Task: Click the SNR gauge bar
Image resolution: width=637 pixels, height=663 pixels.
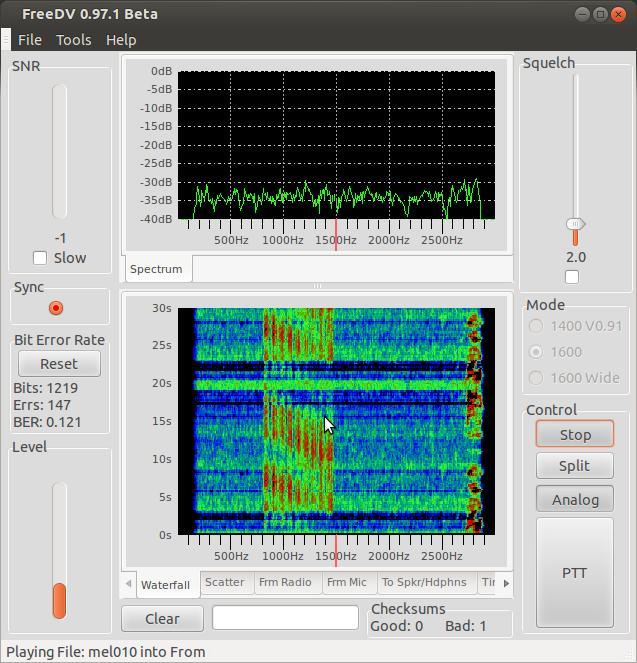Action: click(60, 151)
